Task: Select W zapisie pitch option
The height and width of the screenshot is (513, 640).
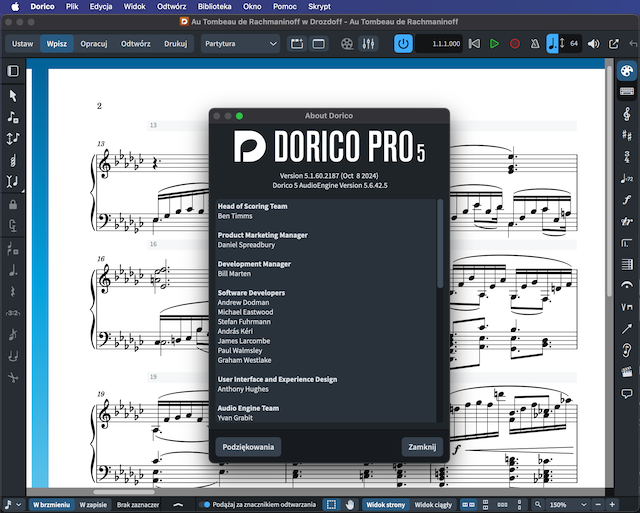Action: pos(93,505)
